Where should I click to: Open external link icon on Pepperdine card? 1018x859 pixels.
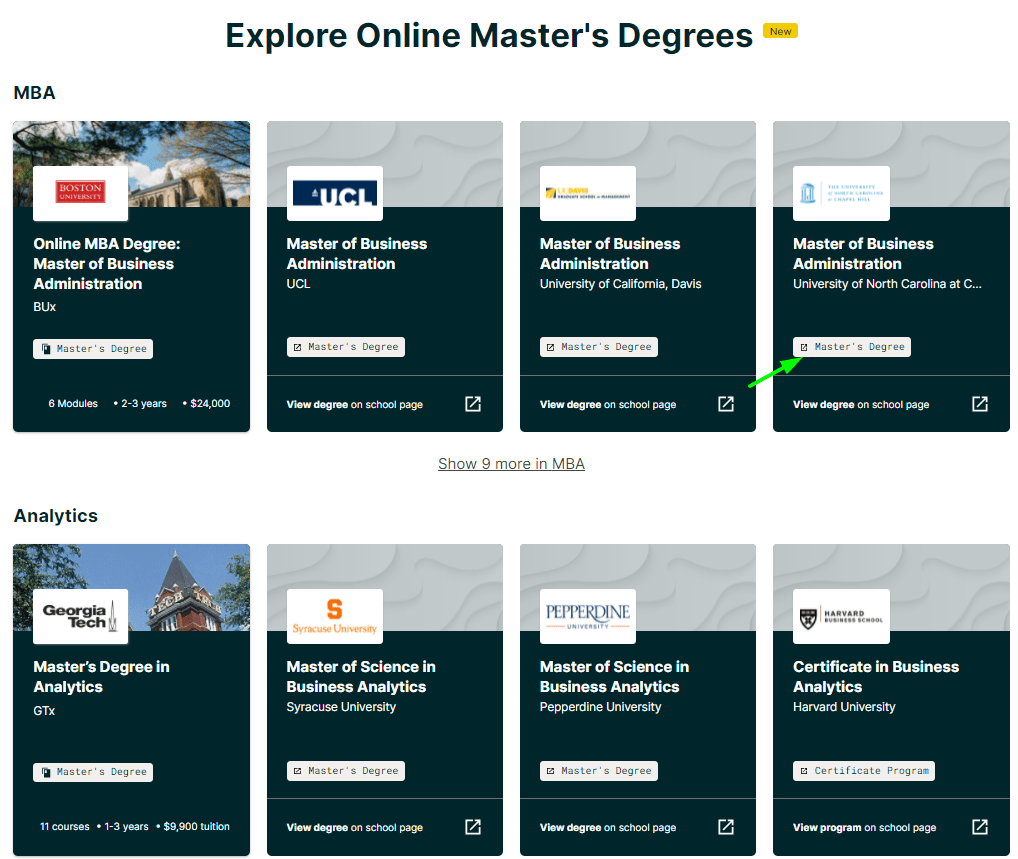click(726, 827)
